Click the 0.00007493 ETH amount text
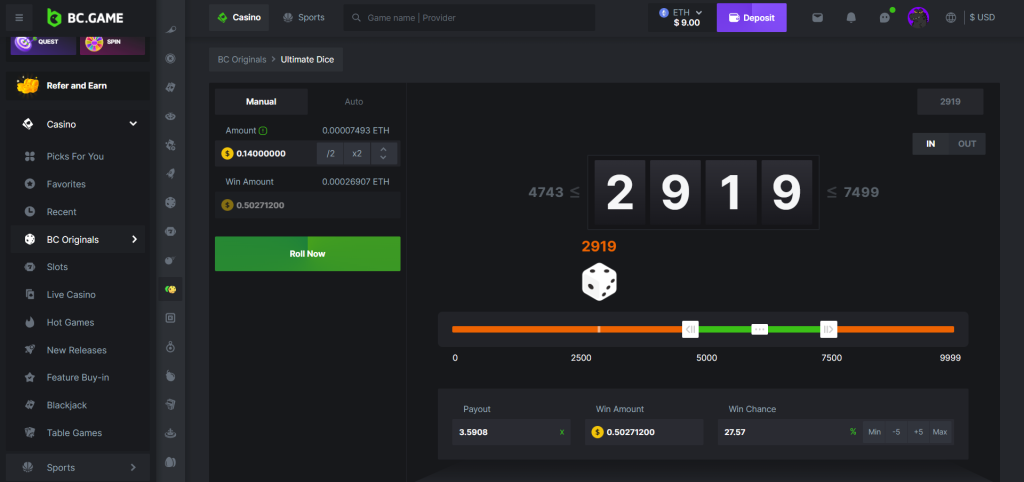This screenshot has height=482, width=1024. [356, 131]
